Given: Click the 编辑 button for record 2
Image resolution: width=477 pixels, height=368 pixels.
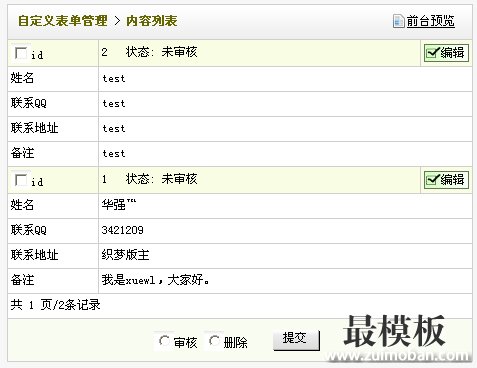Looking at the screenshot, I should [446, 53].
